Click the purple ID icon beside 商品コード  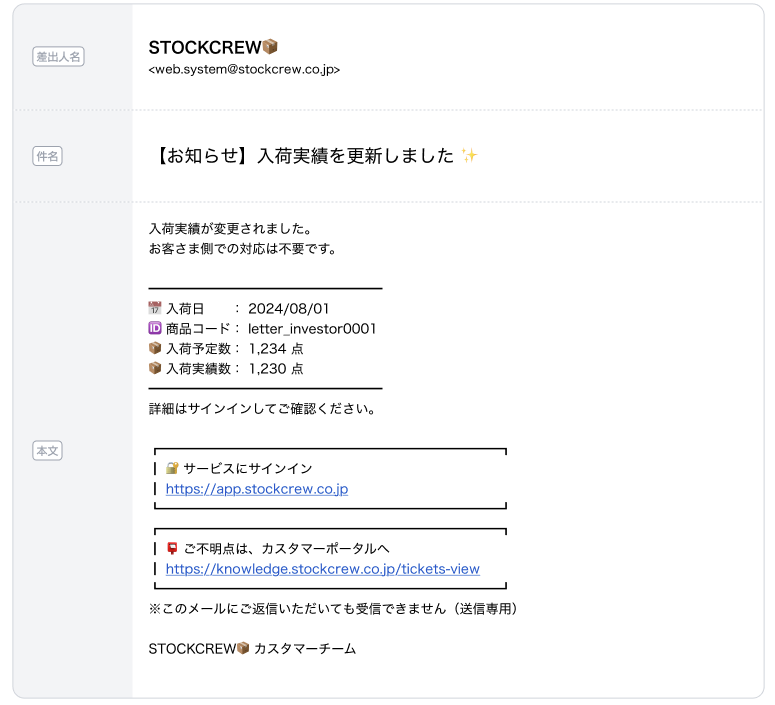tap(155, 329)
